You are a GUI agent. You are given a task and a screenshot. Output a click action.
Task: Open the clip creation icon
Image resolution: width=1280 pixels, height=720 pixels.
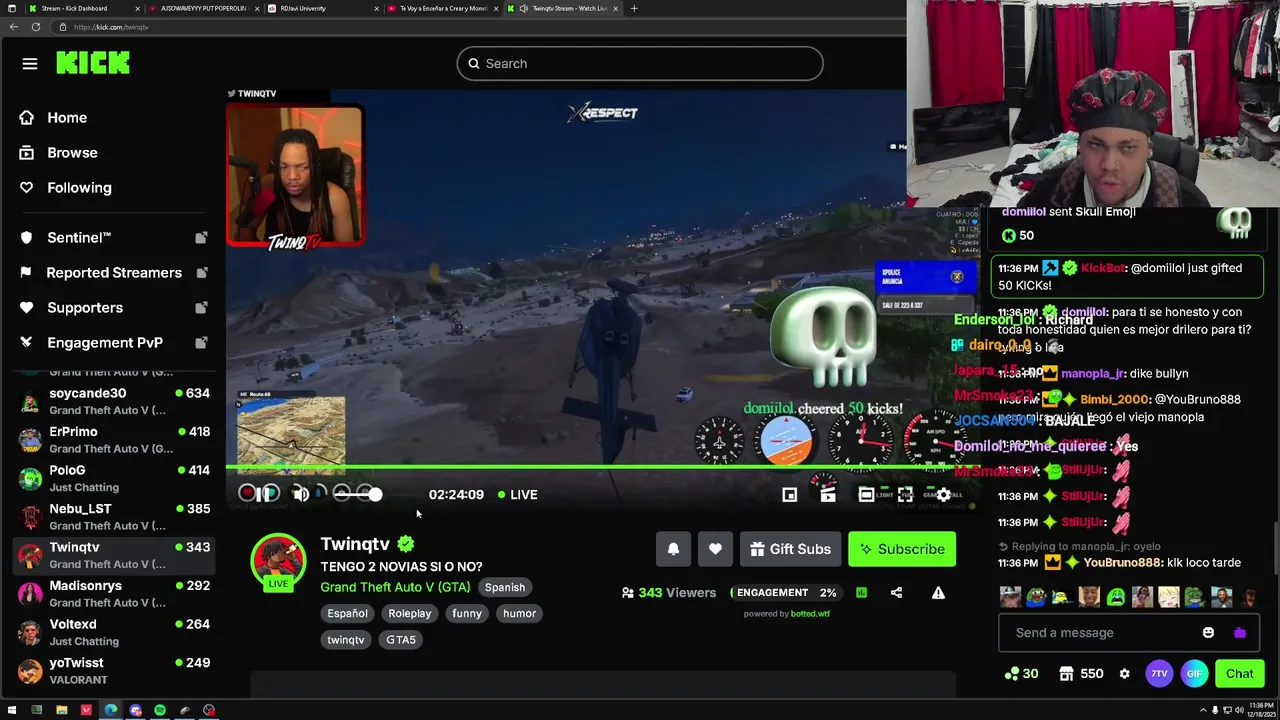tap(828, 494)
